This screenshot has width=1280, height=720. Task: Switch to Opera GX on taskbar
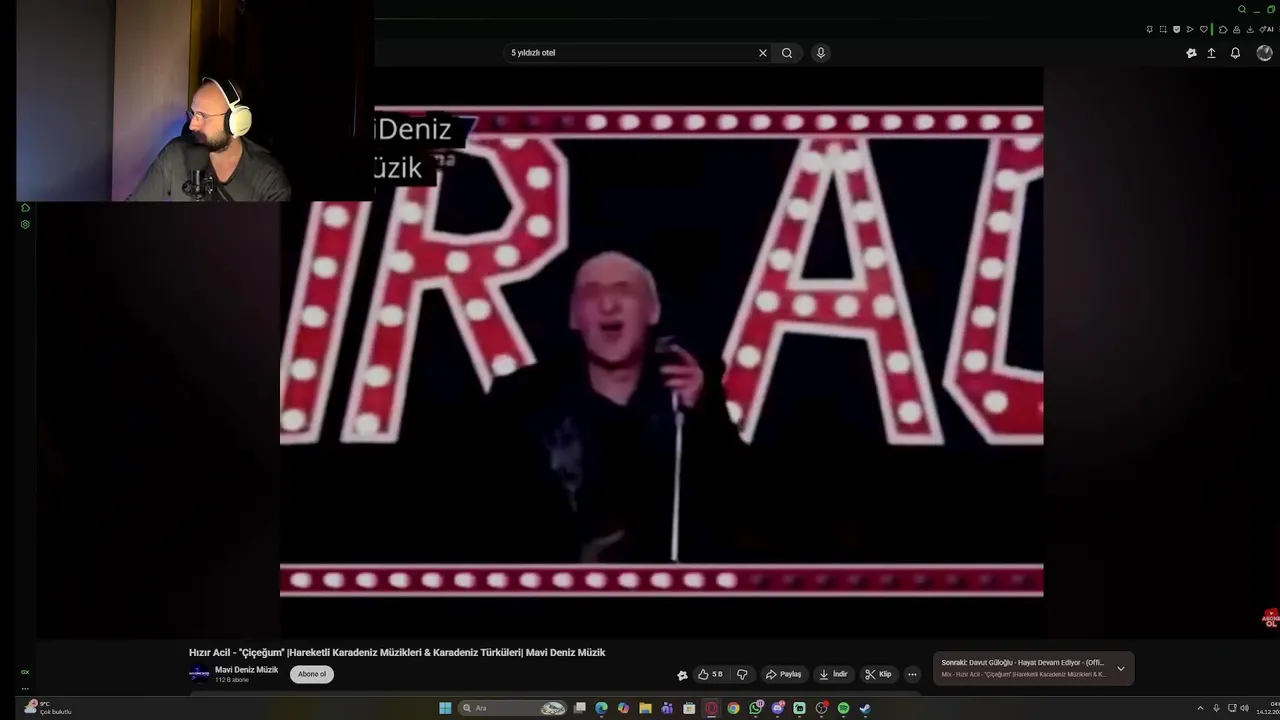711,708
